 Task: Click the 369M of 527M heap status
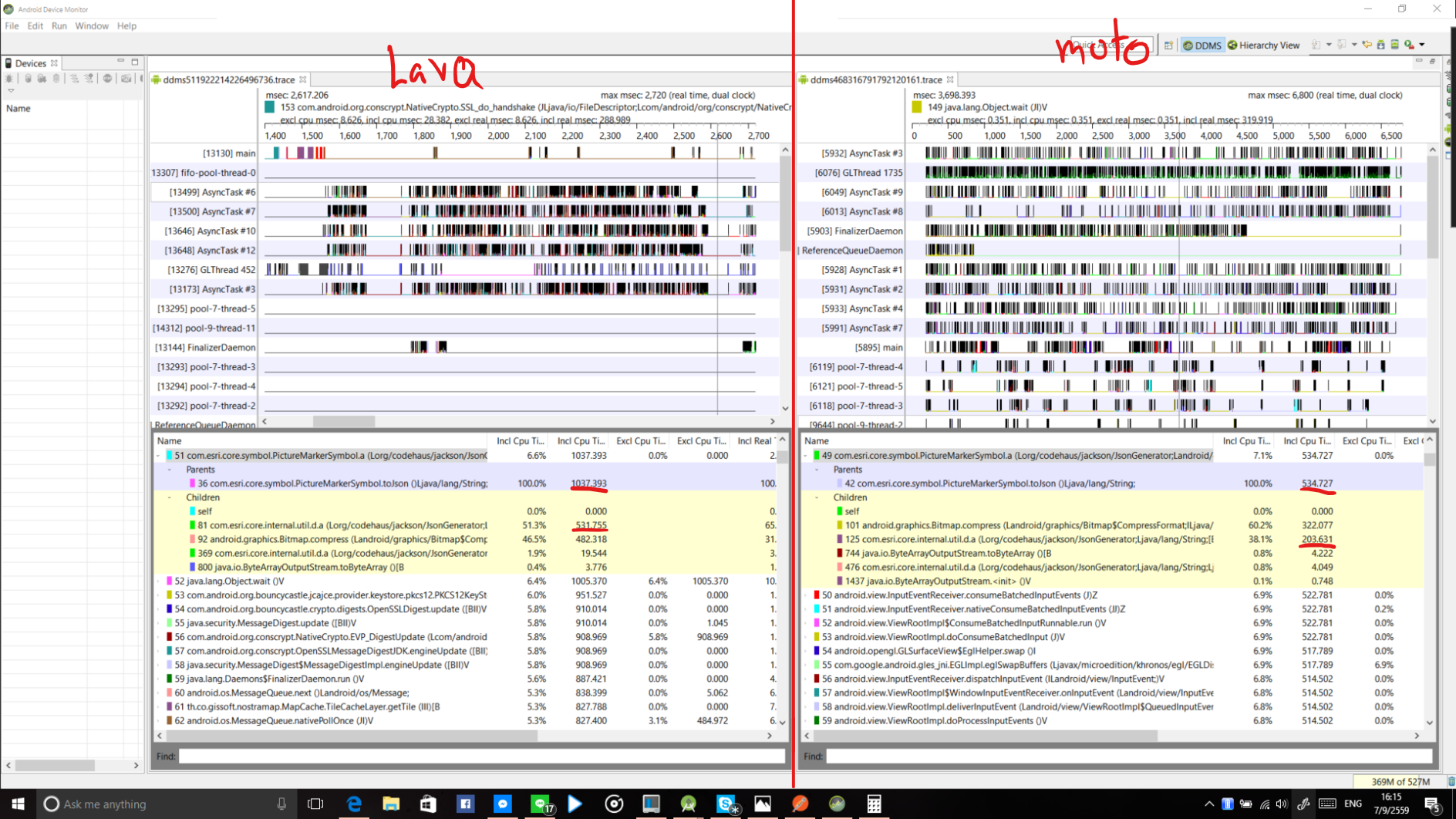(1400, 781)
